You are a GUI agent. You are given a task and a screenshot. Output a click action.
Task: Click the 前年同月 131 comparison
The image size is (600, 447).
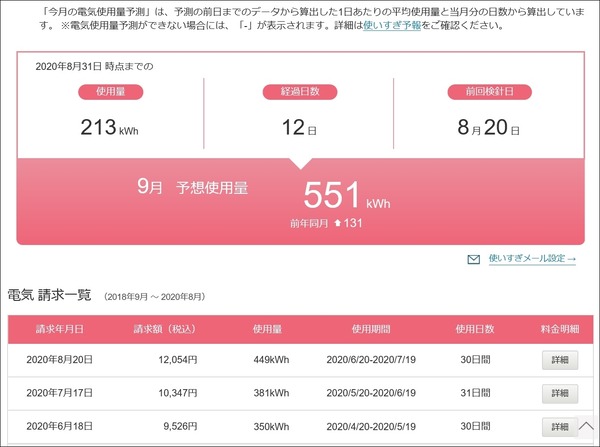(326, 223)
